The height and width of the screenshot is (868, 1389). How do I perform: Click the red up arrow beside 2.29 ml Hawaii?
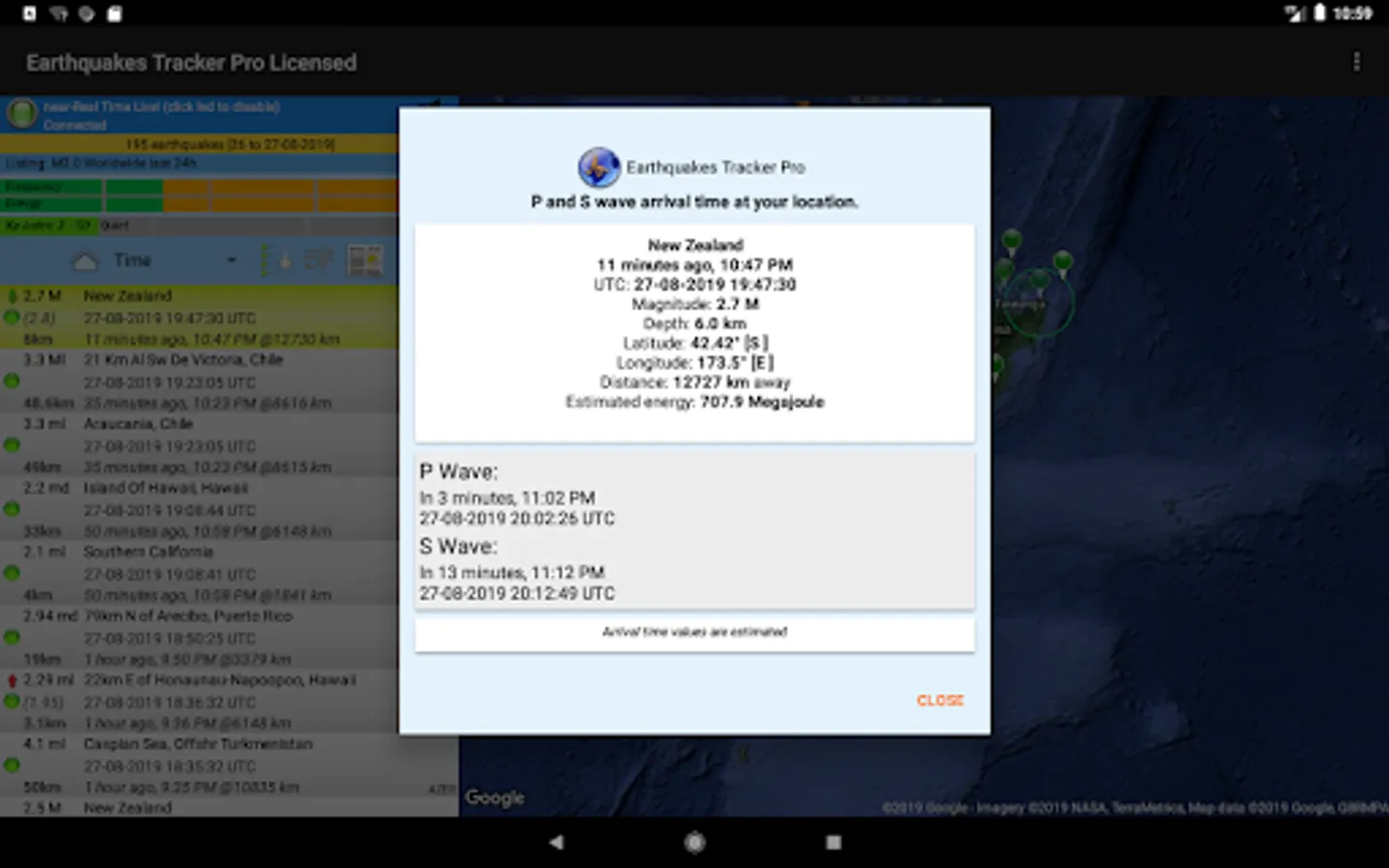point(12,680)
